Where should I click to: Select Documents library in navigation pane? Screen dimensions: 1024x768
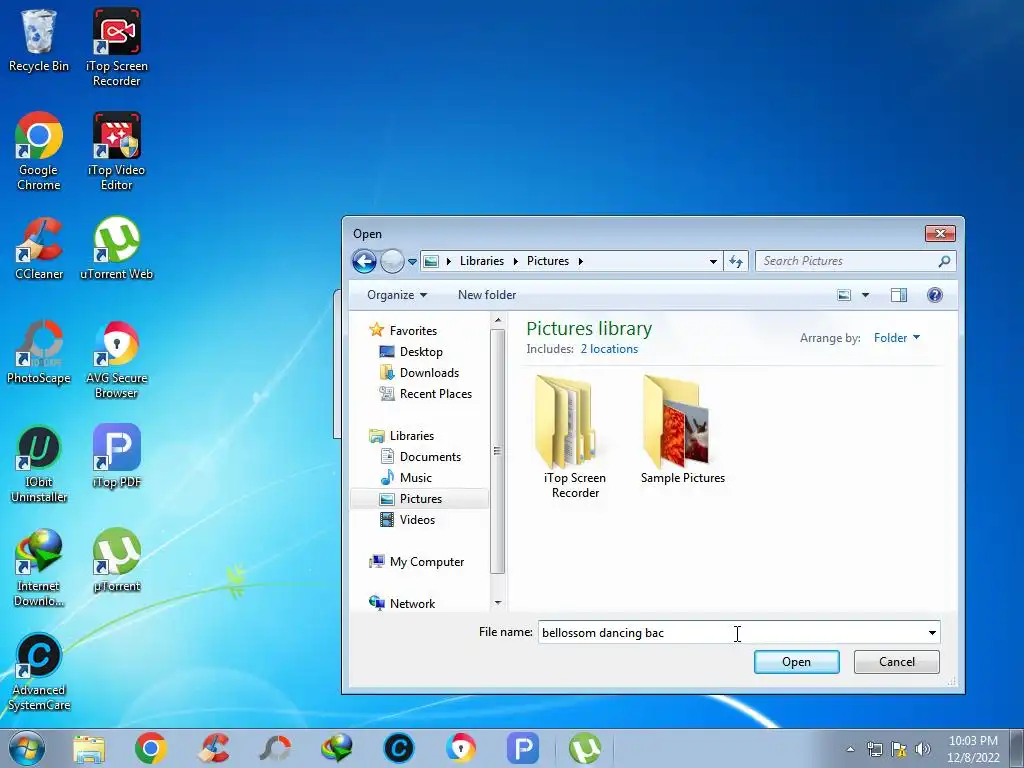420,457
